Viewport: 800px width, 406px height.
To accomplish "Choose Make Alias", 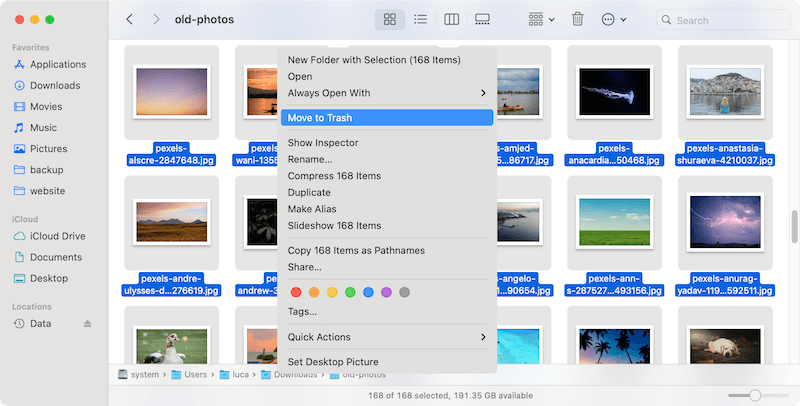I will tap(387, 209).
